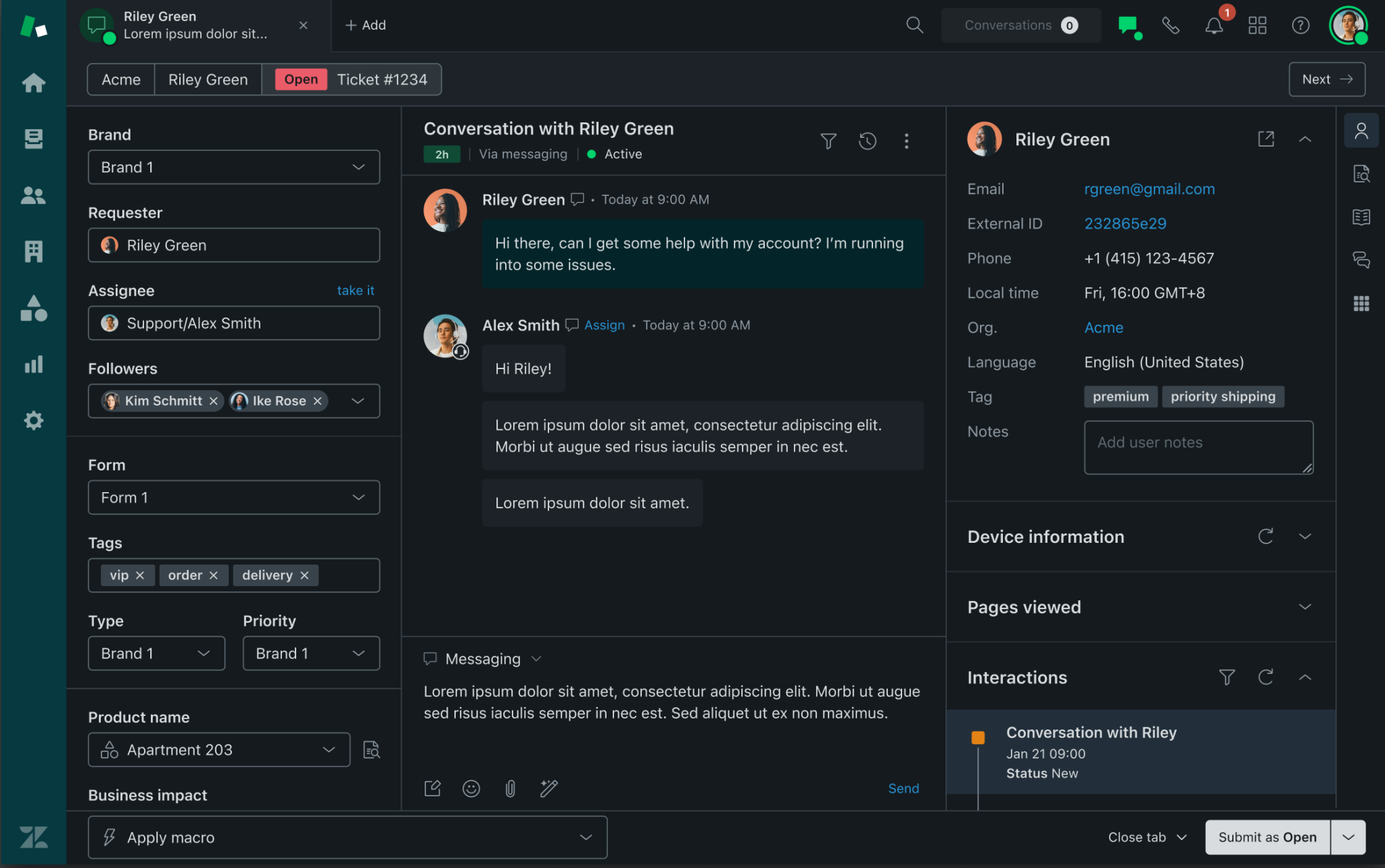The width and height of the screenshot is (1385, 868).
Task: Remove the vip tag
Action: [x=140, y=575]
